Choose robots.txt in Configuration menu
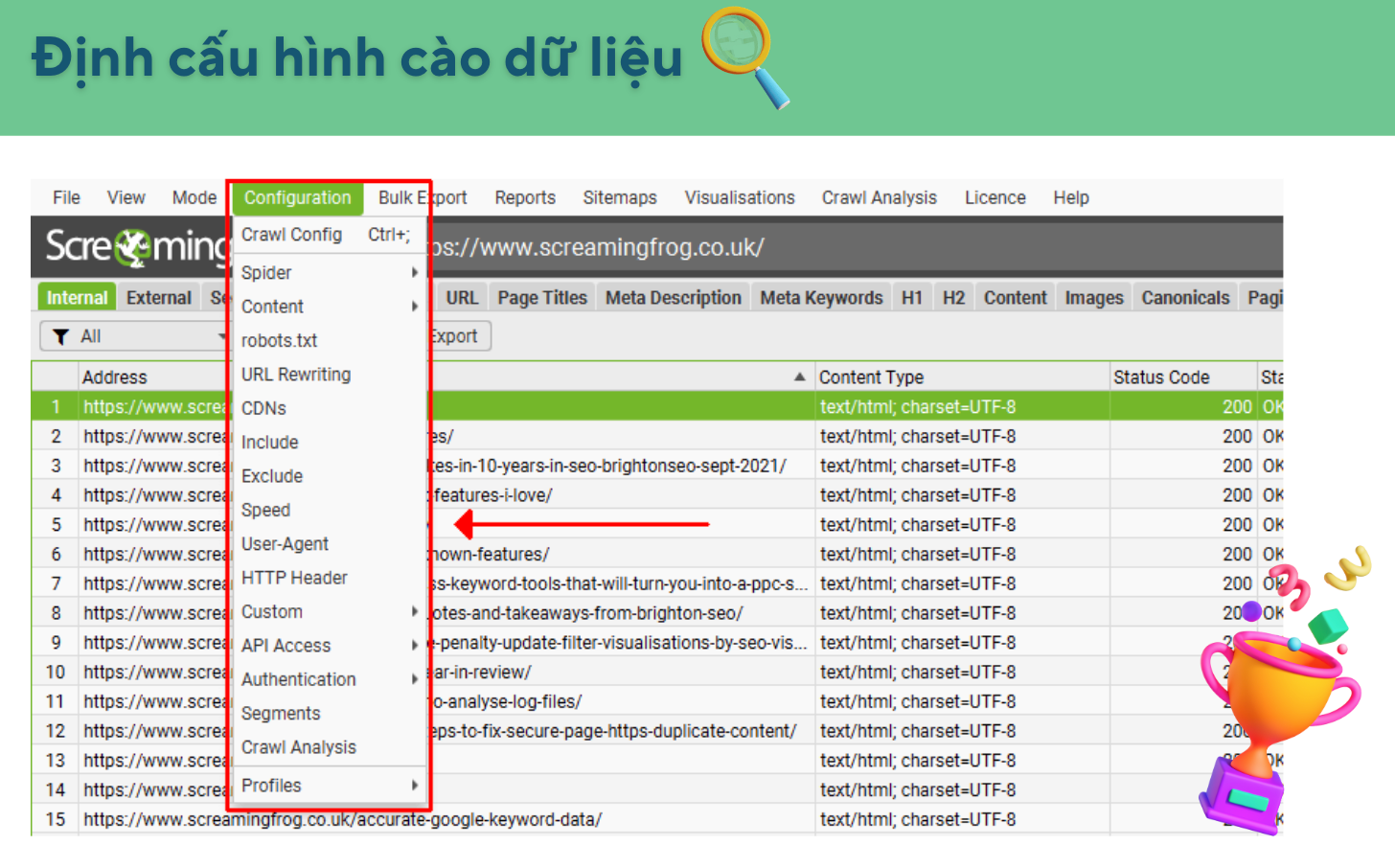Viewport: 1395px width, 868px height. click(x=328, y=341)
